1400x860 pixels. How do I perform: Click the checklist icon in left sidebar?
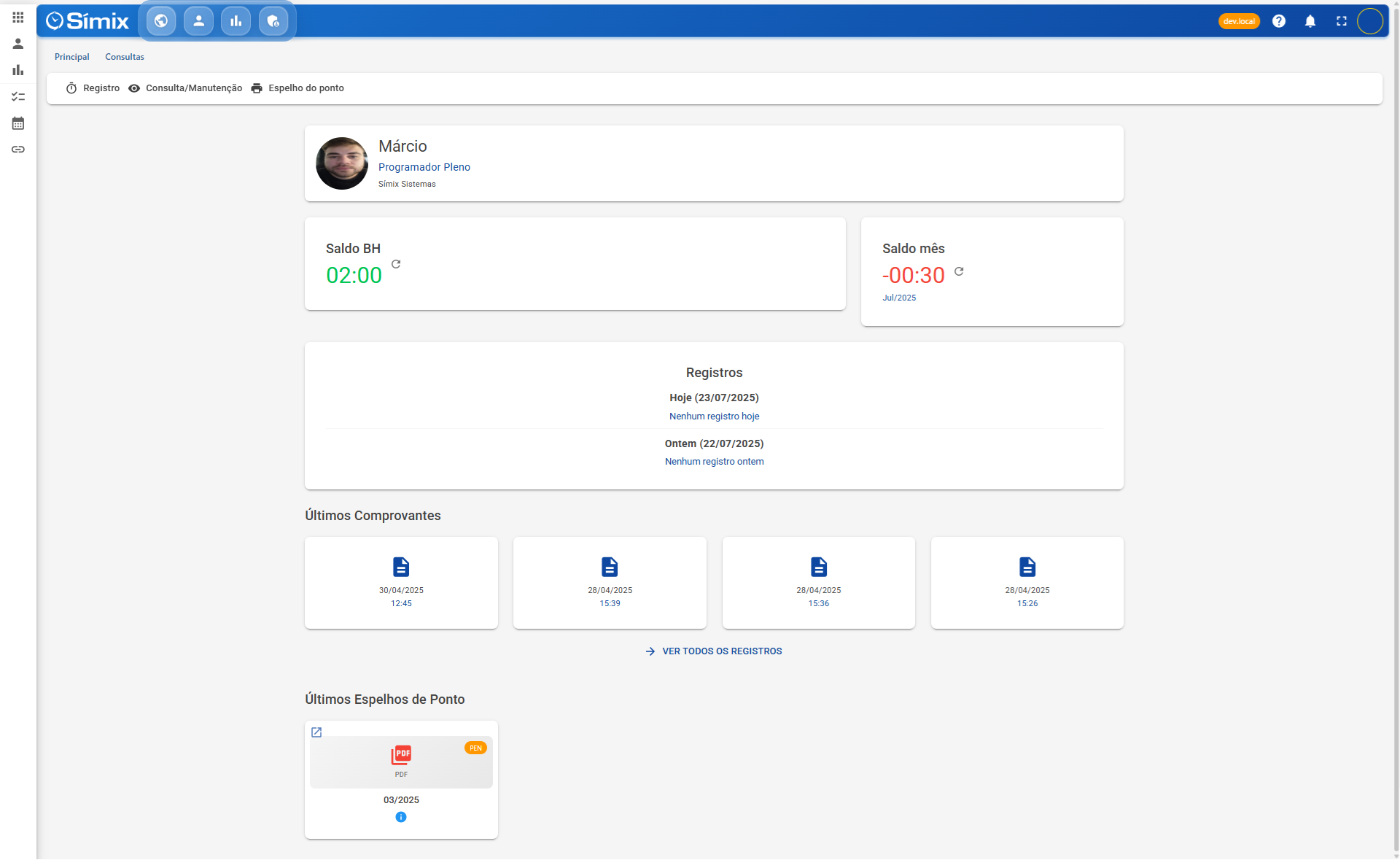[18, 96]
